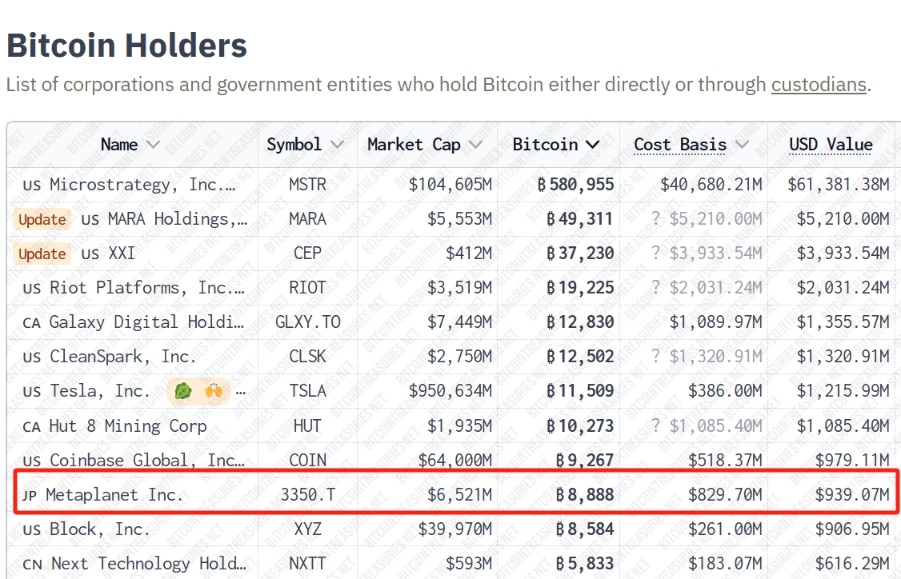The height and width of the screenshot is (579, 901).
Task: Open the Name column sort chevron
Action: (x=153, y=145)
